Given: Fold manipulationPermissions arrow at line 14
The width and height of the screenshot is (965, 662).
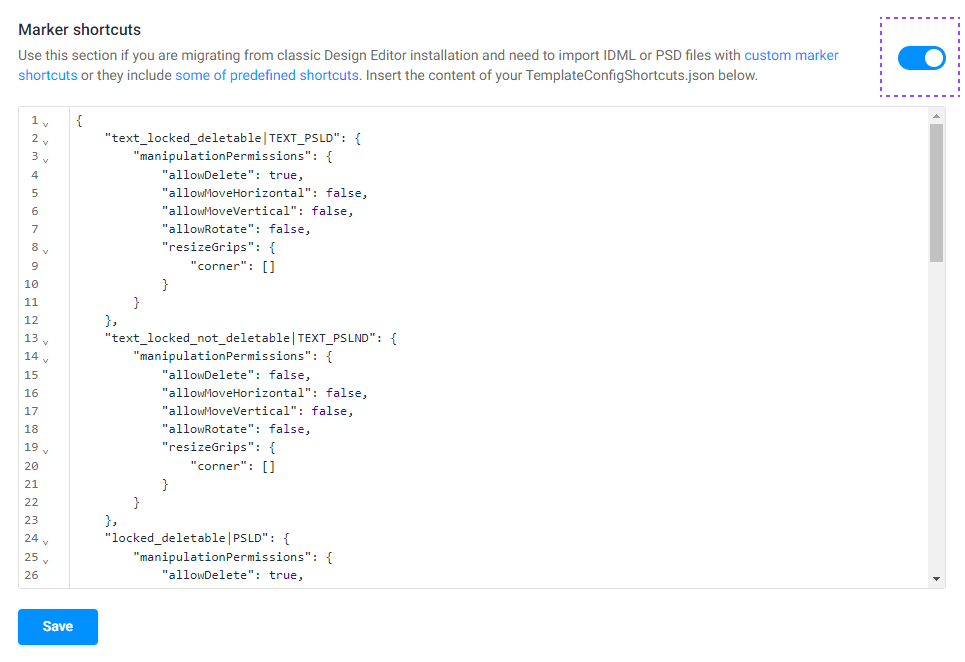Looking at the screenshot, I should 46,359.
